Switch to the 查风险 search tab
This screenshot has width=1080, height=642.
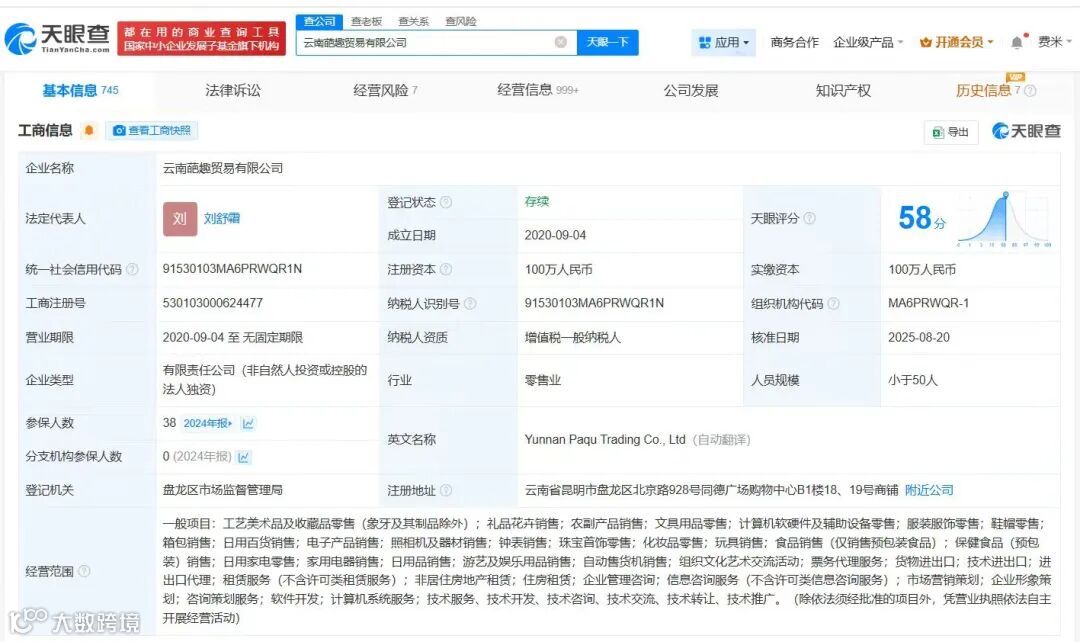click(461, 21)
